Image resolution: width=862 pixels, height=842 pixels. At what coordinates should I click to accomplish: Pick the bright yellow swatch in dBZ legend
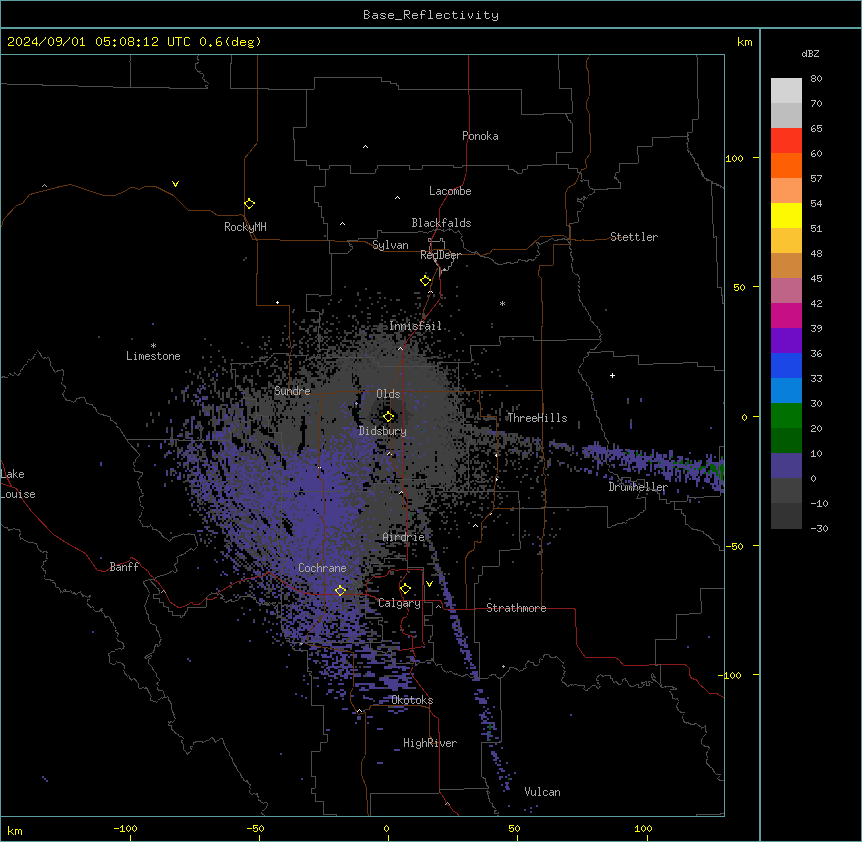coord(786,215)
